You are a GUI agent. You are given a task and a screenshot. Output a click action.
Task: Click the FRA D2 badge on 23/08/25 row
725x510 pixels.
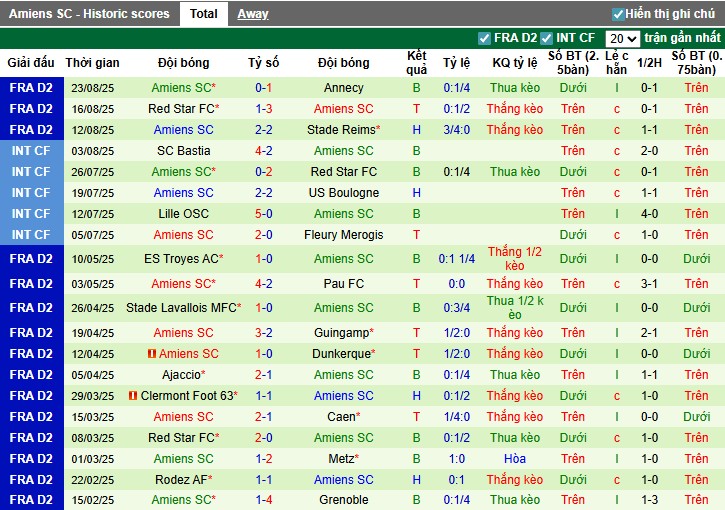click(x=31, y=88)
